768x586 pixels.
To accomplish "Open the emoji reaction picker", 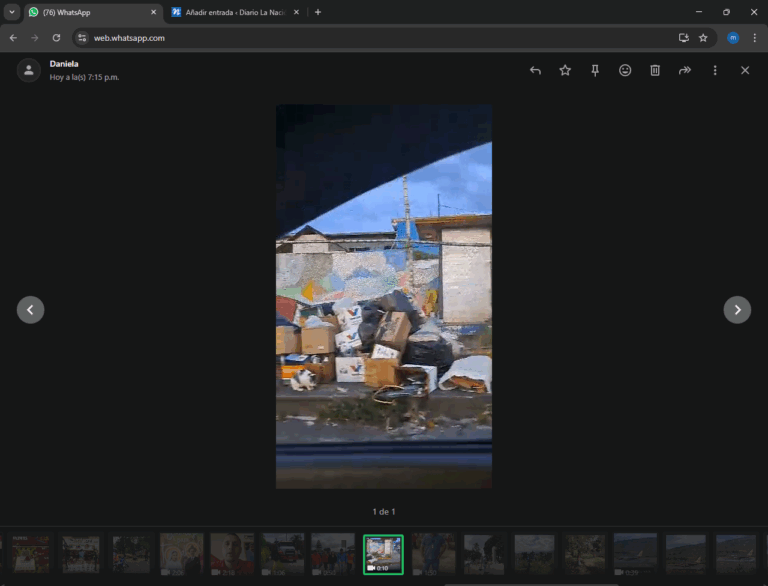I will pos(625,70).
